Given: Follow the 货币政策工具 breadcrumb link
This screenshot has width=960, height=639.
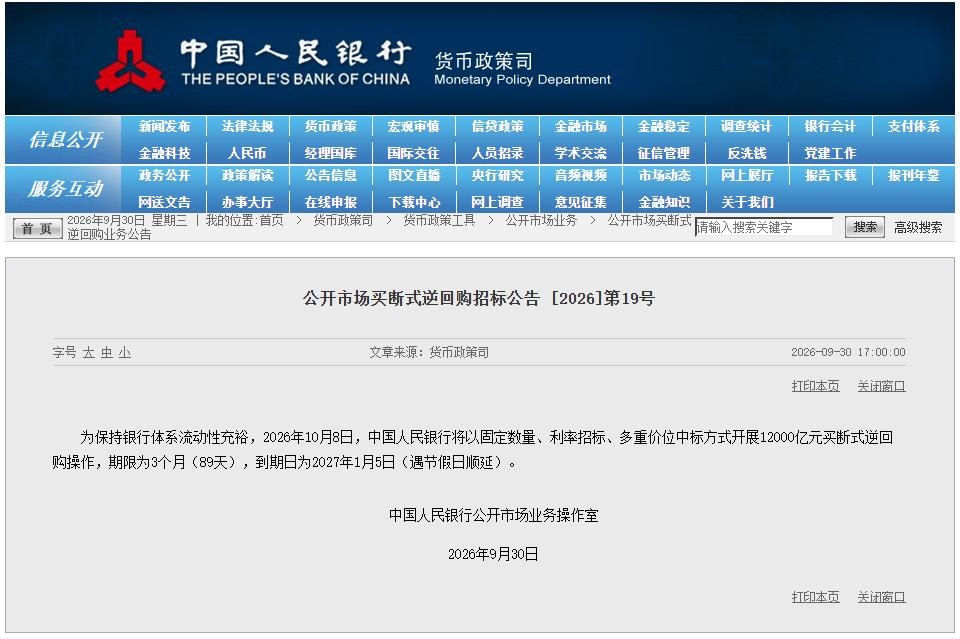Looking at the screenshot, I should pyautogui.click(x=439, y=220).
